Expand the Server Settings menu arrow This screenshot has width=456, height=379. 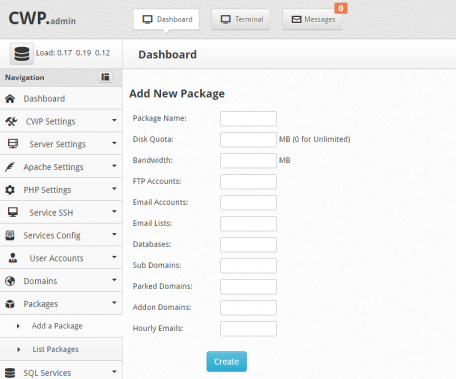(114, 143)
